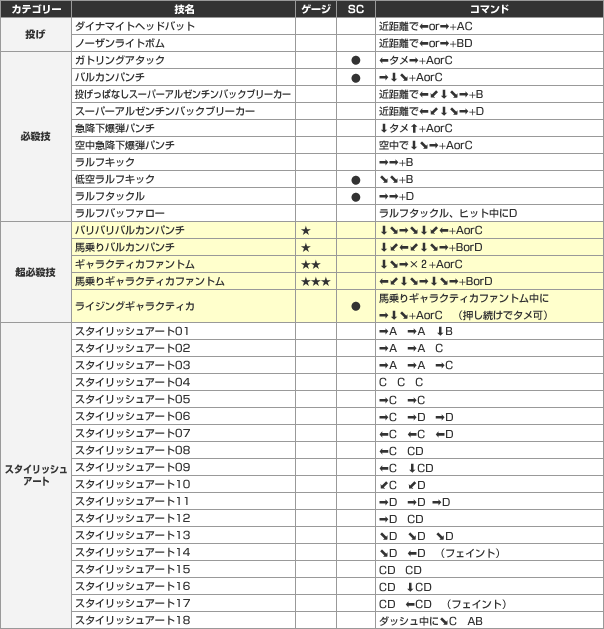Click the single star gauge for バリバリバルカンパンチ
This screenshot has width=604, height=629.
pyautogui.click(x=306, y=230)
